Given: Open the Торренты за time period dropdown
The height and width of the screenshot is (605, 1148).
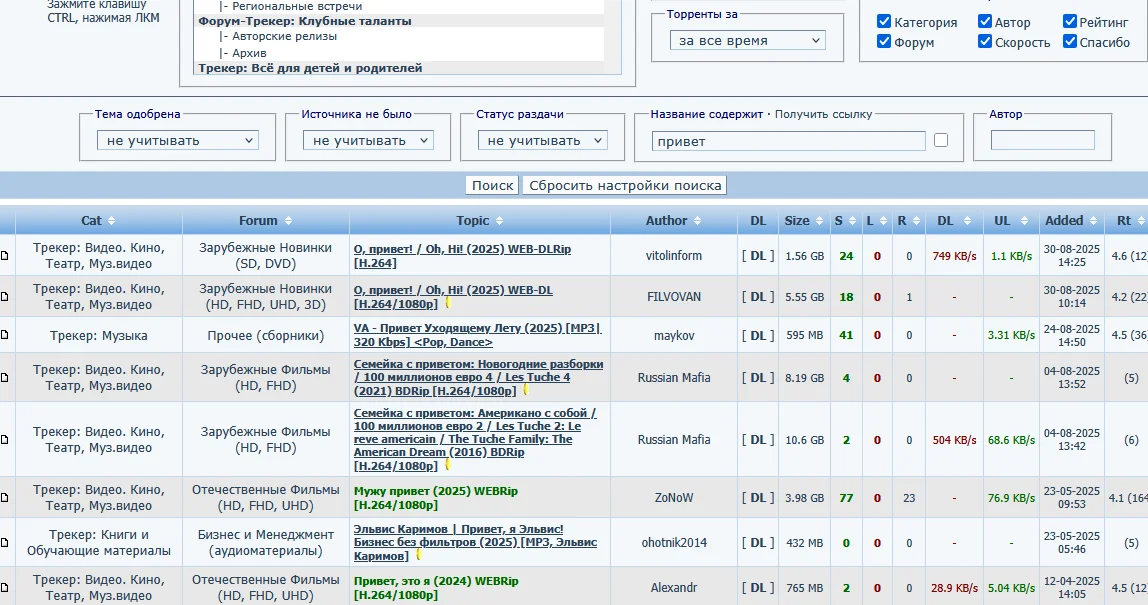Looking at the screenshot, I should [747, 41].
